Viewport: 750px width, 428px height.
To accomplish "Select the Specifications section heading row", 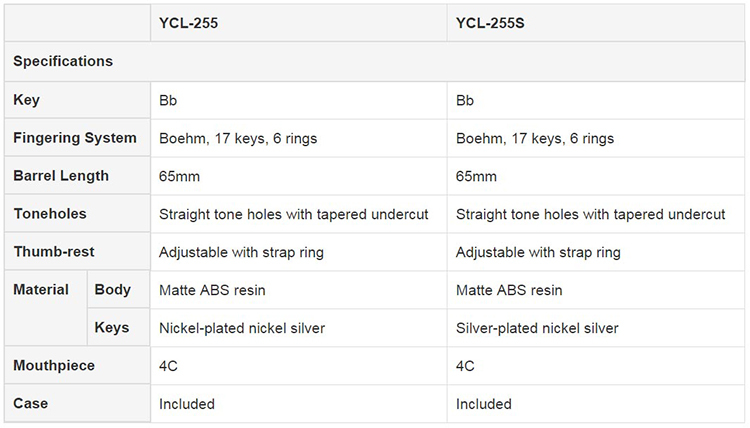I will click(63, 61).
